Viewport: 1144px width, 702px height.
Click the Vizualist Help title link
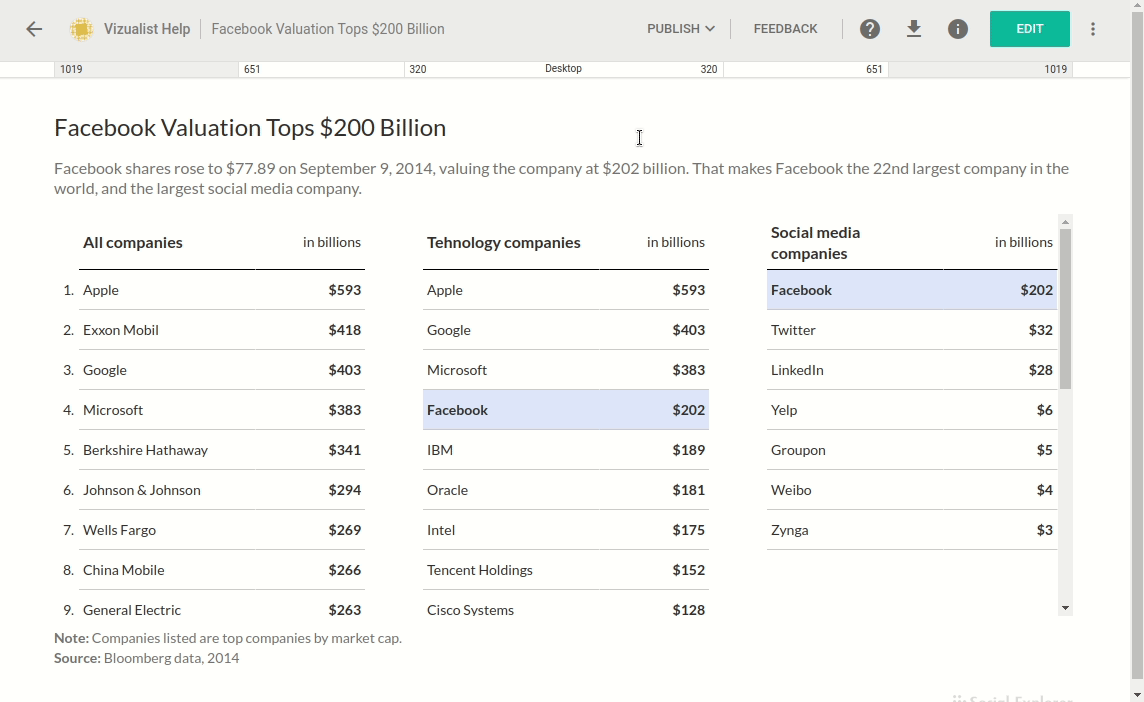pyautogui.click(x=147, y=29)
